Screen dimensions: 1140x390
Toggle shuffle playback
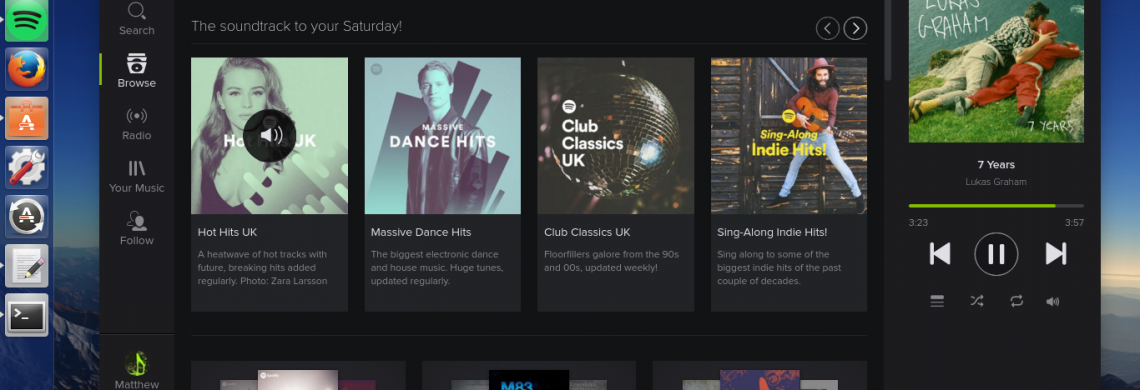[976, 301]
